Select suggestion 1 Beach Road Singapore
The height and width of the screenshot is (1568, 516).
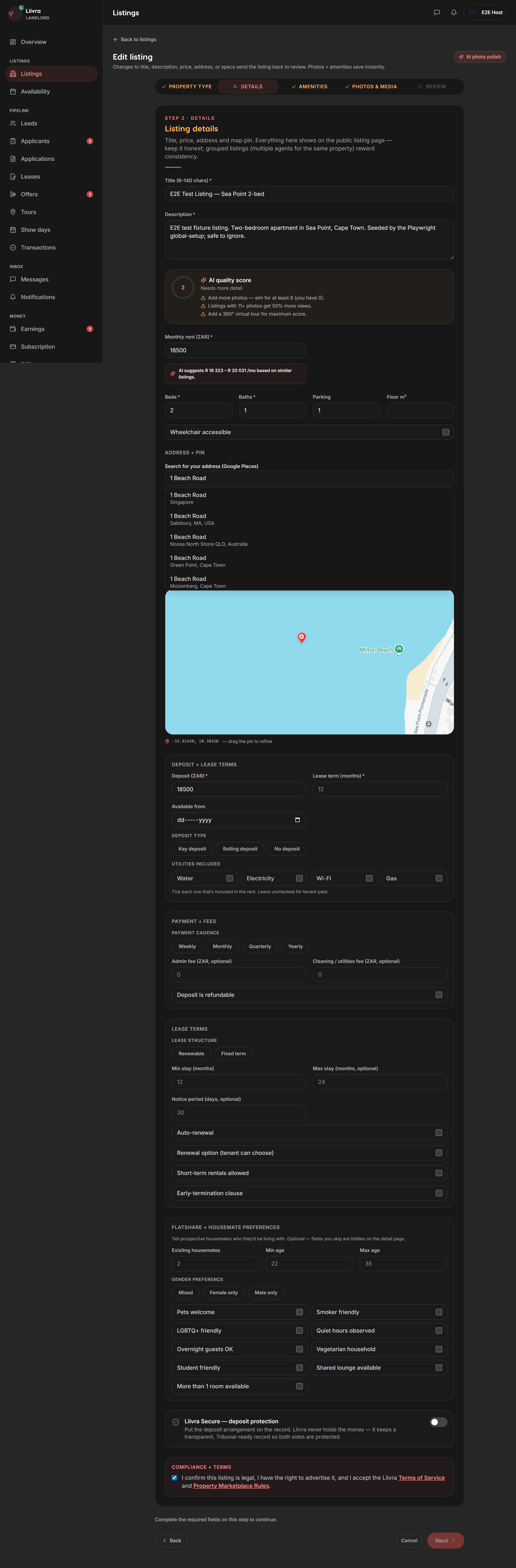309,499
